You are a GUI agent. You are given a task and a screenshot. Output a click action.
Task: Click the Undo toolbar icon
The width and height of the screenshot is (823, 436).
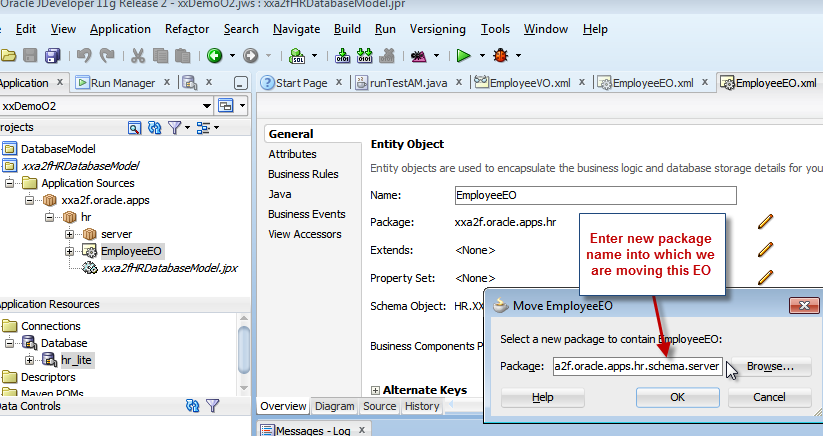84,55
